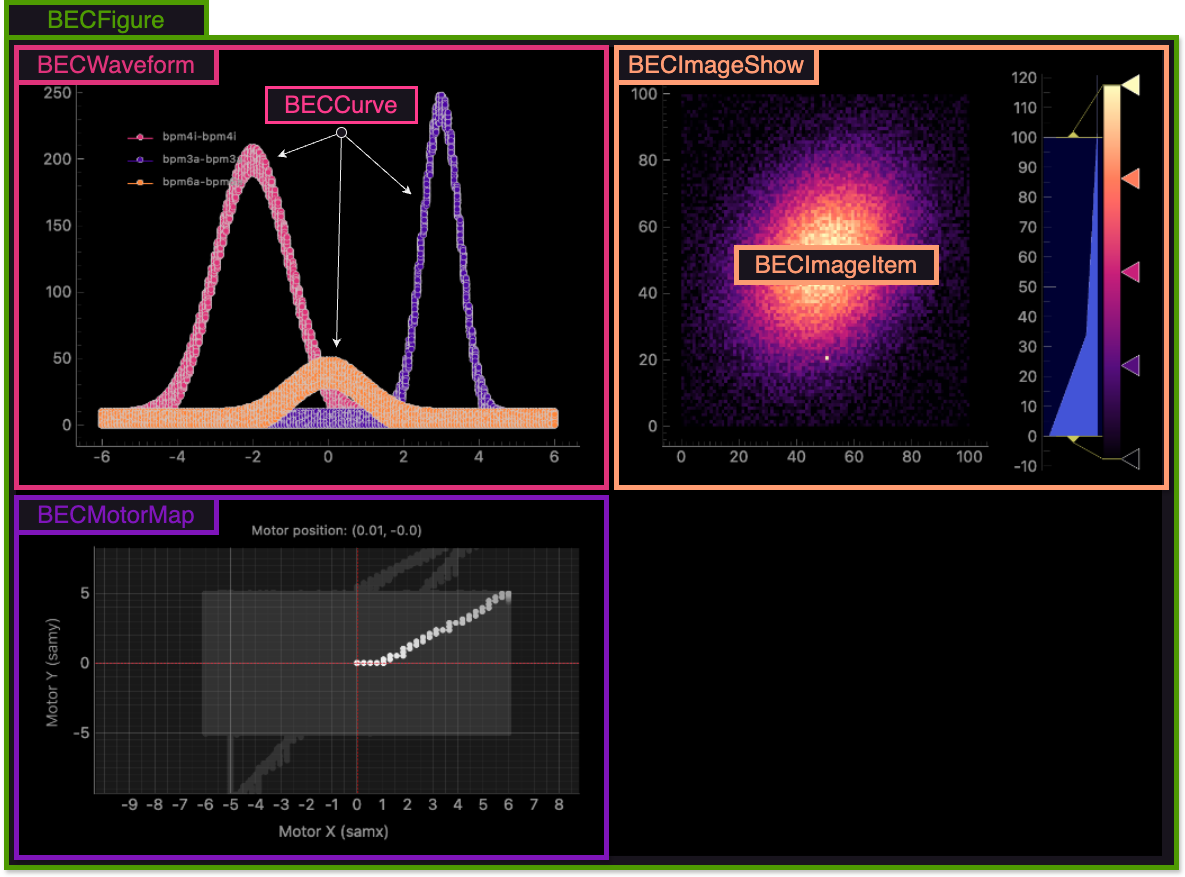Select the top cream gradient tick triangle
The height and width of the screenshot is (877, 1185).
point(1131,86)
